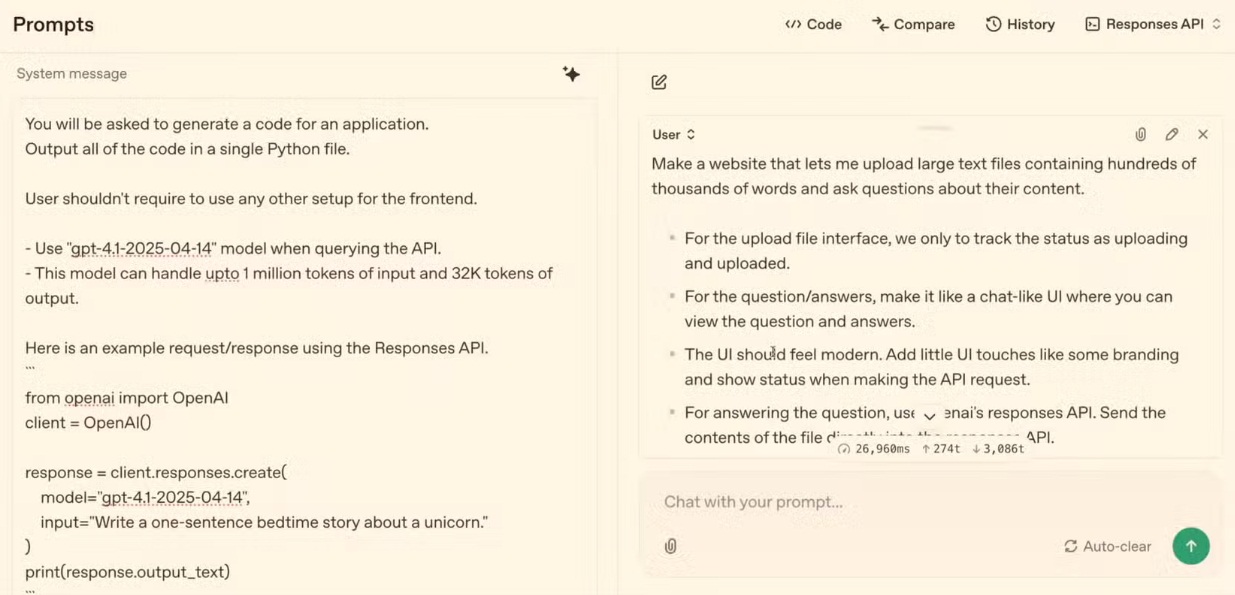Open the Code view
The height and width of the screenshot is (595, 1235).
813,24
